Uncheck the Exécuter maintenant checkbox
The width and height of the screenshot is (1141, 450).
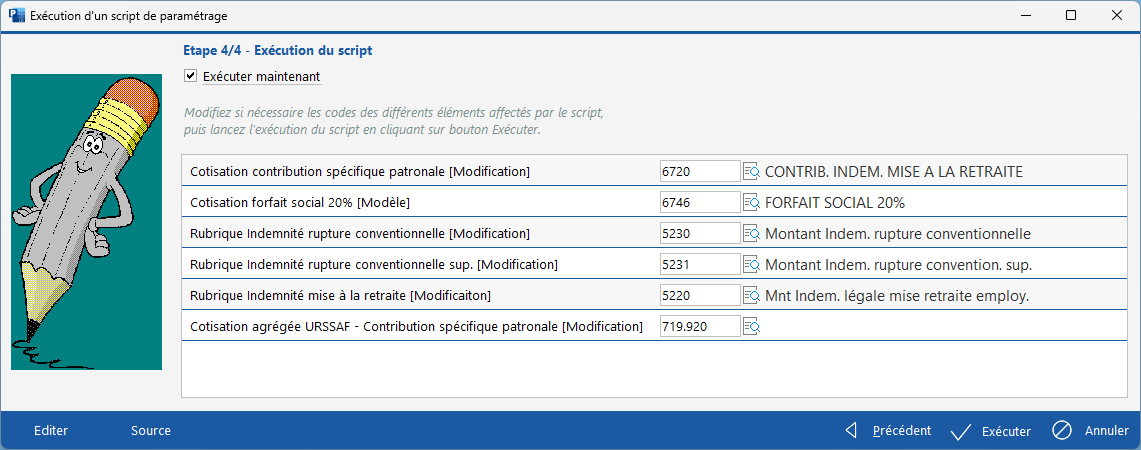click(x=191, y=76)
